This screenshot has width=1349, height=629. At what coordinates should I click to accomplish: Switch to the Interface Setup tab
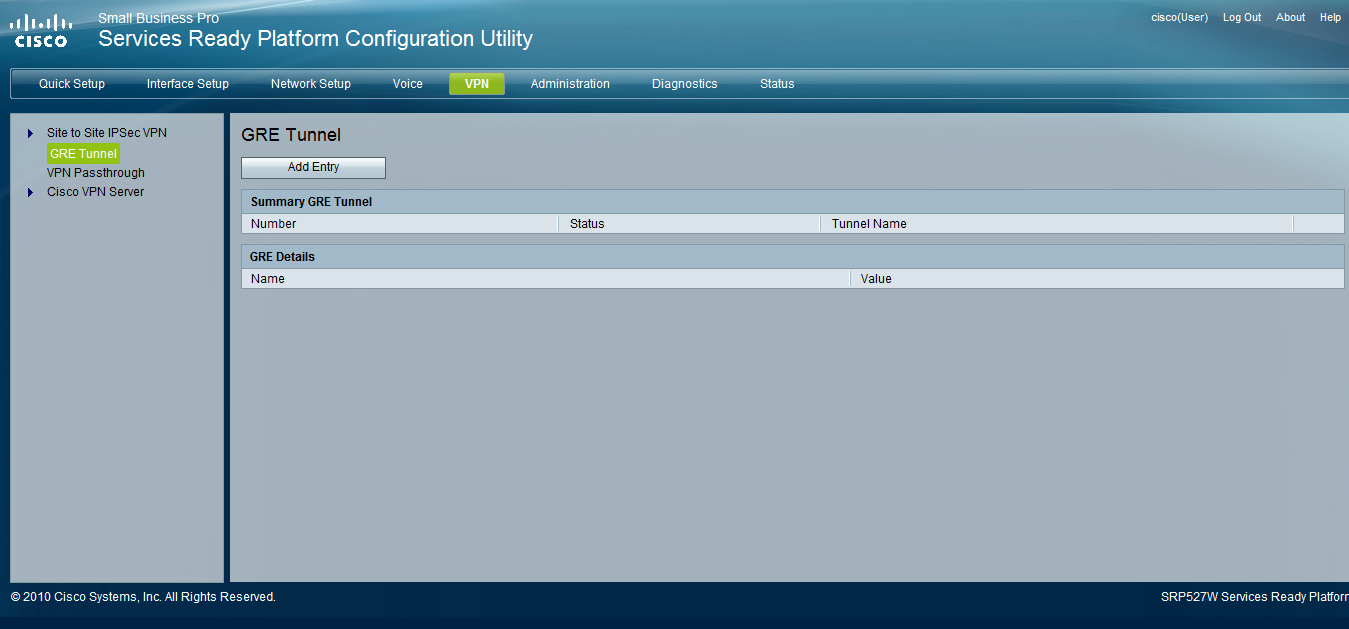(188, 84)
